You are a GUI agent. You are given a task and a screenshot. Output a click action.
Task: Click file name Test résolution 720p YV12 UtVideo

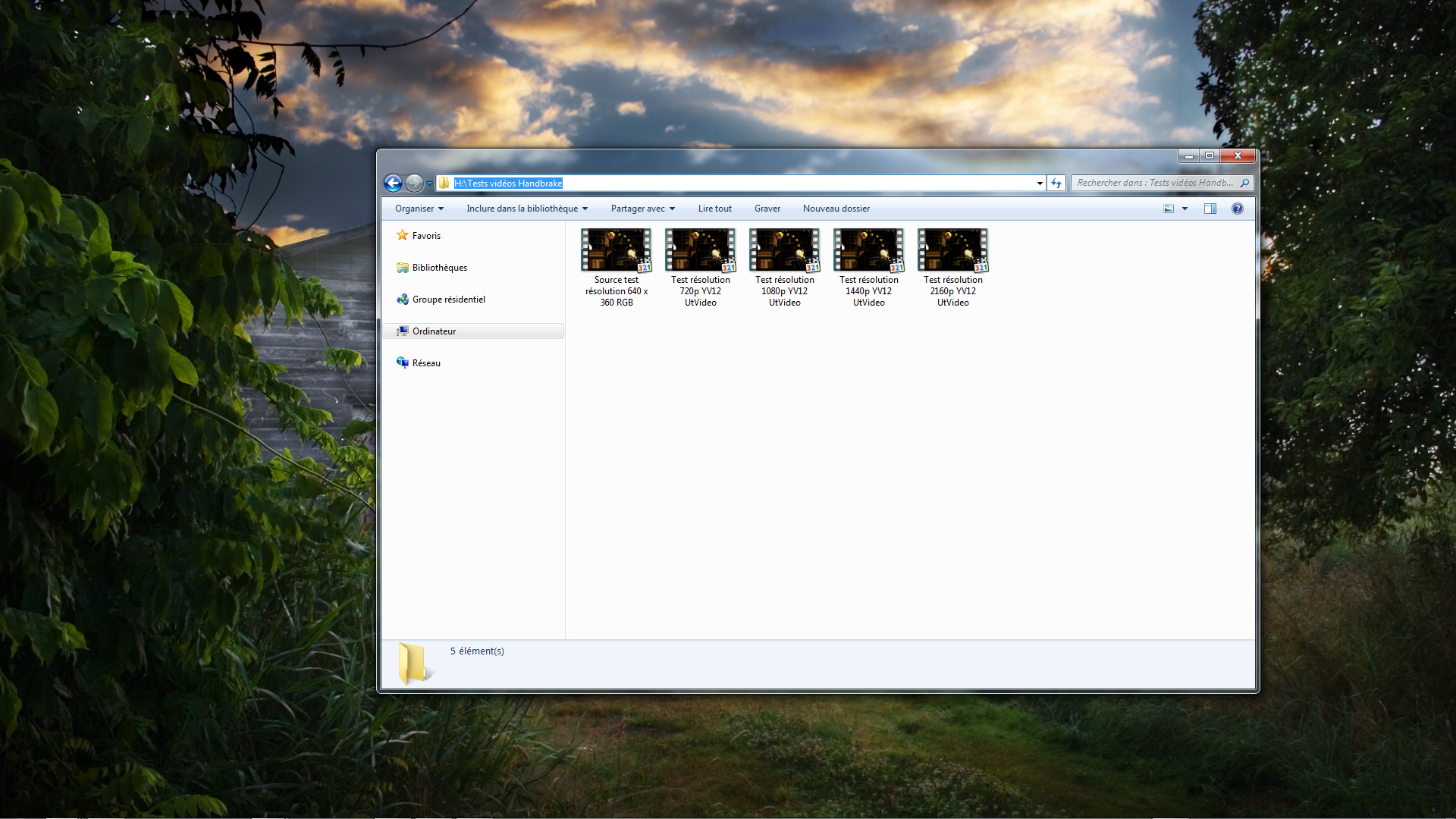pos(701,291)
